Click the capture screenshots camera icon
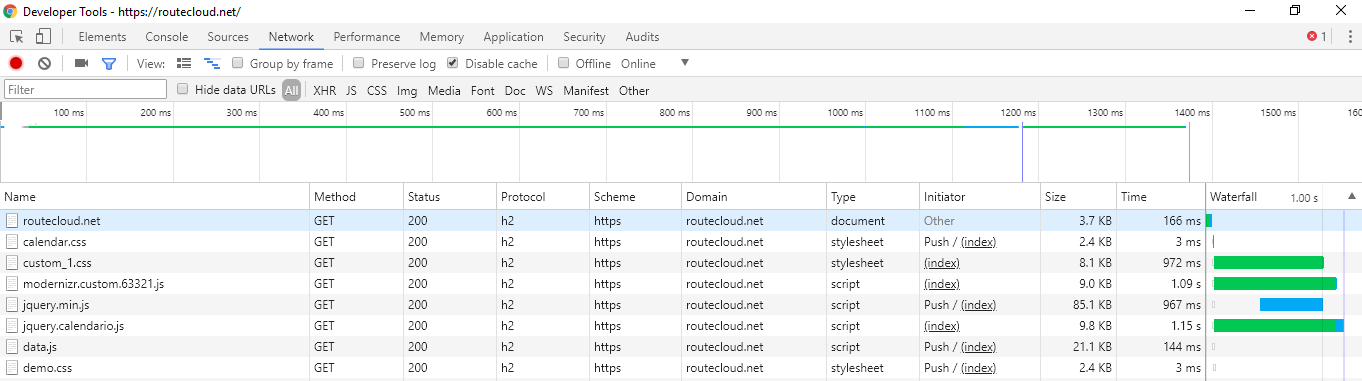Image resolution: width=1362 pixels, height=381 pixels. [x=82, y=63]
